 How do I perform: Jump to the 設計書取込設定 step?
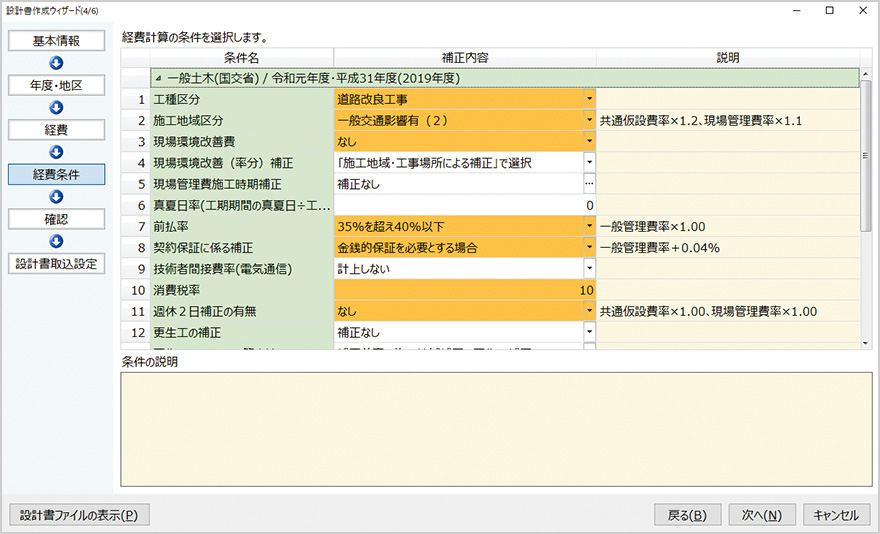(55, 263)
